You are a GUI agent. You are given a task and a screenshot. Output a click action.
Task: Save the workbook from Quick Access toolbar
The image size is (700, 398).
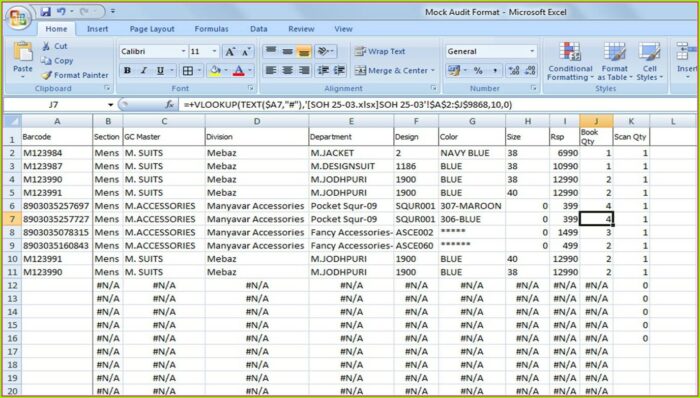tap(45, 11)
